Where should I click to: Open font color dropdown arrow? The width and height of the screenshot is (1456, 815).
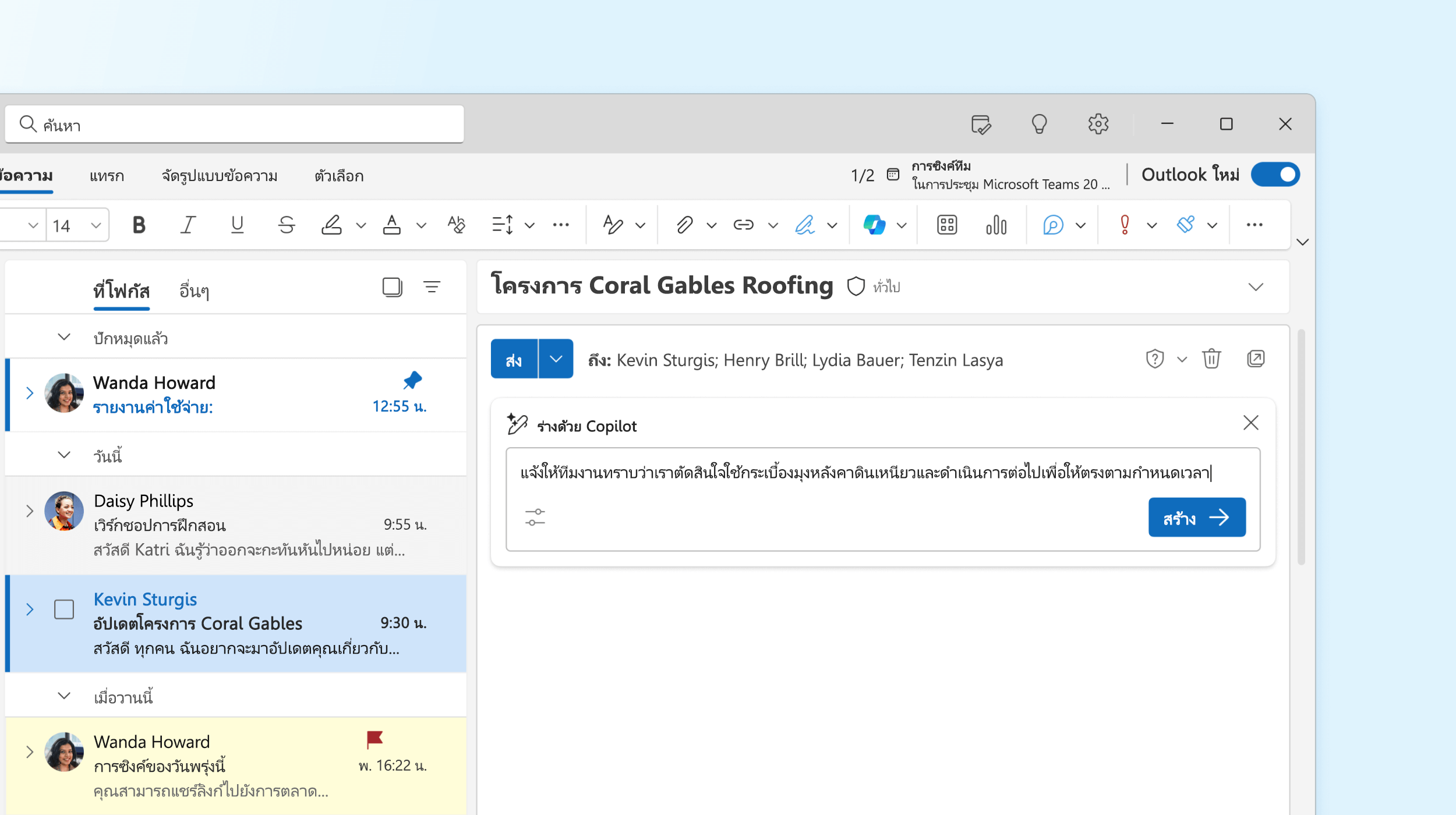pyautogui.click(x=422, y=225)
